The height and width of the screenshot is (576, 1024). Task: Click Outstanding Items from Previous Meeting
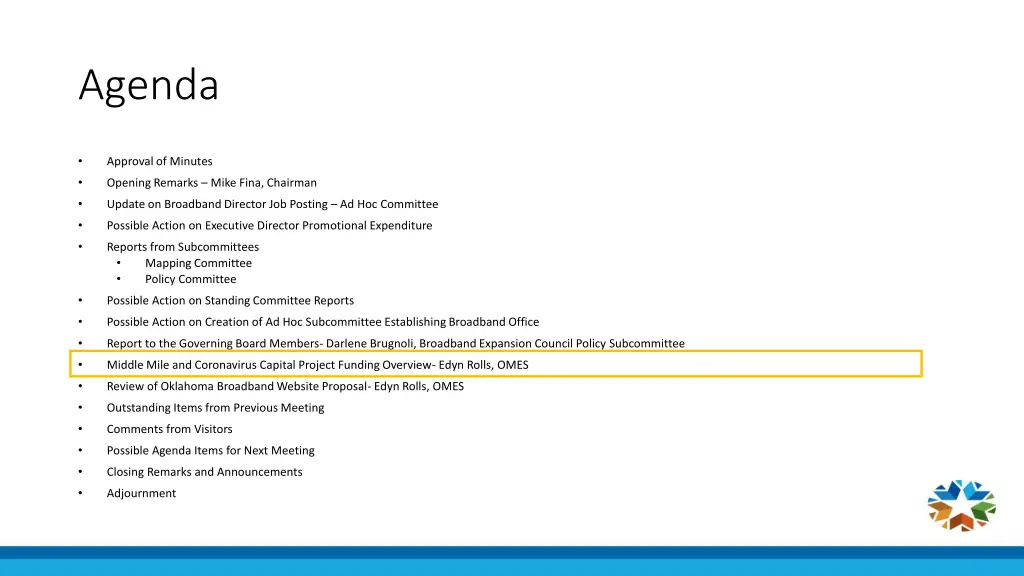click(x=215, y=408)
